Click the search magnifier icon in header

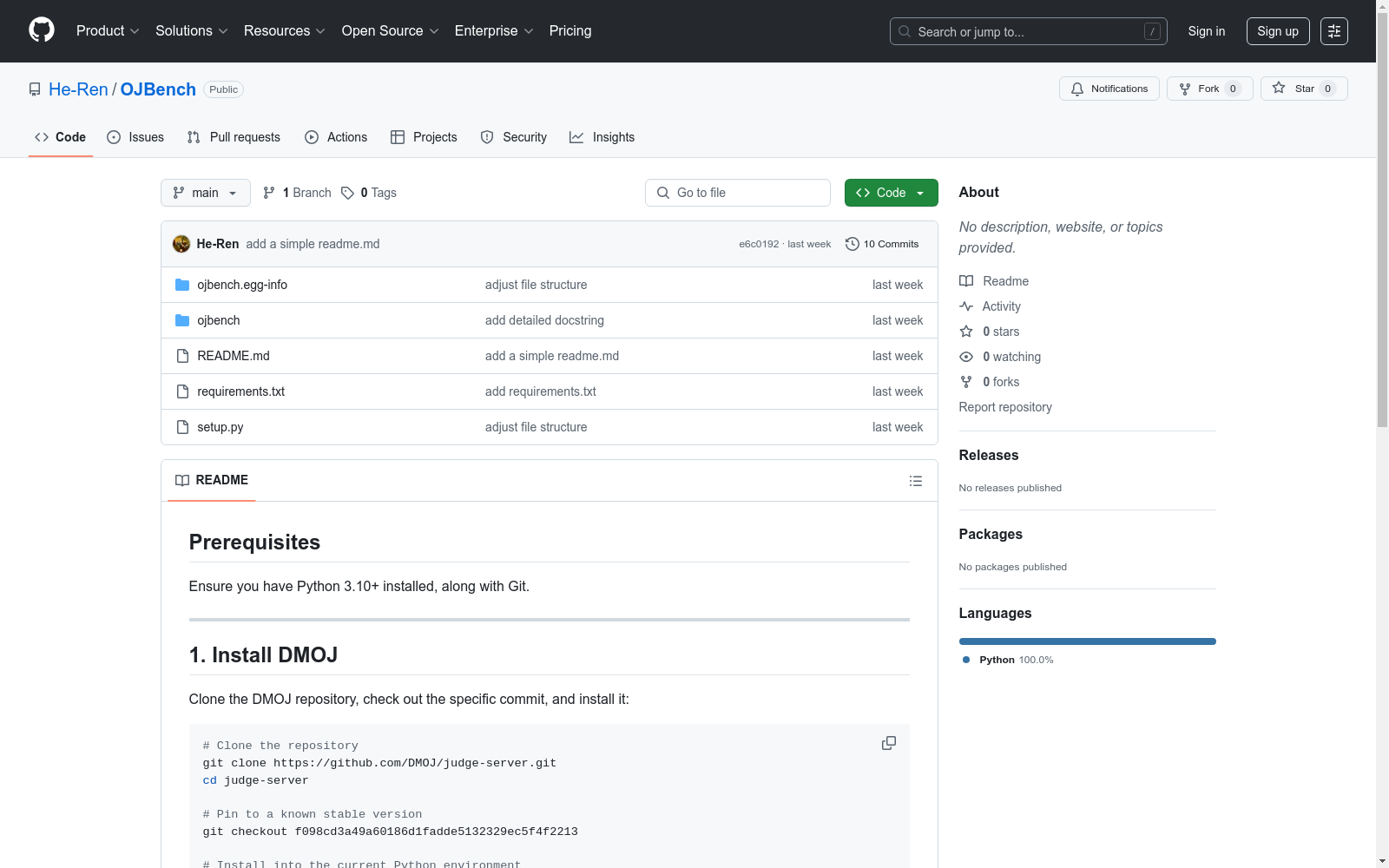point(905,31)
